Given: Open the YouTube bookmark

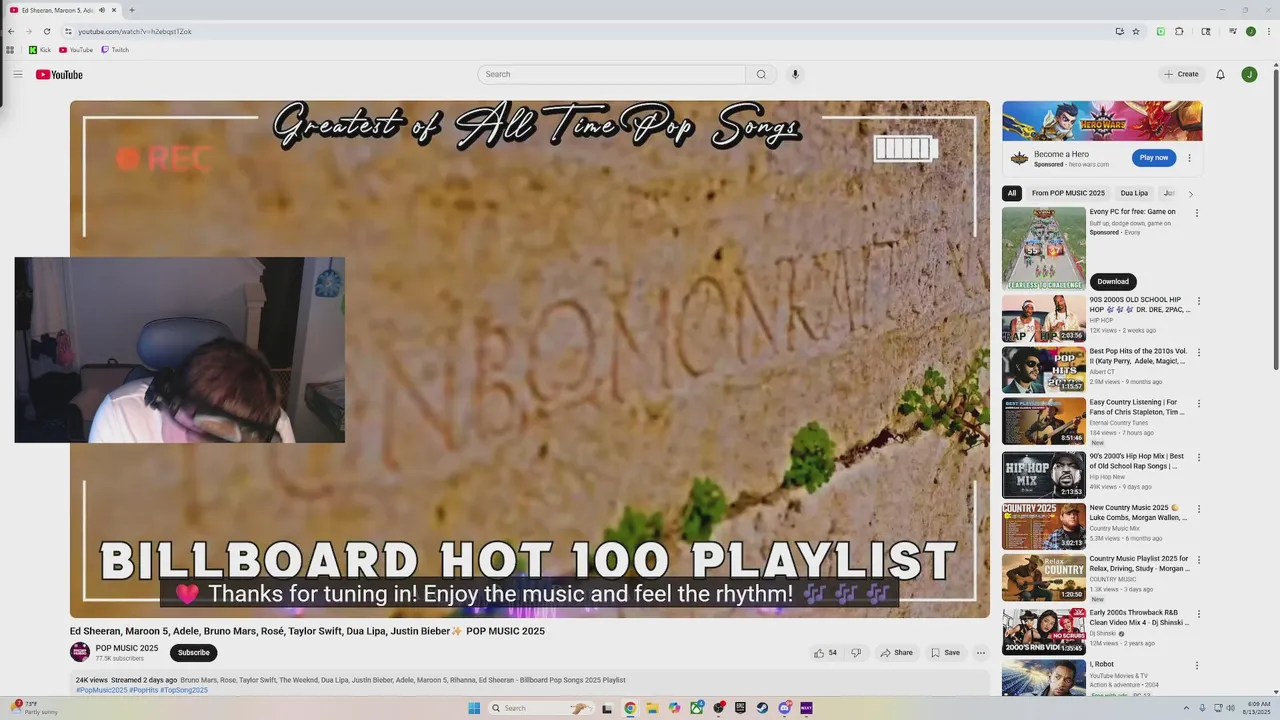Looking at the screenshot, I should tap(76, 50).
